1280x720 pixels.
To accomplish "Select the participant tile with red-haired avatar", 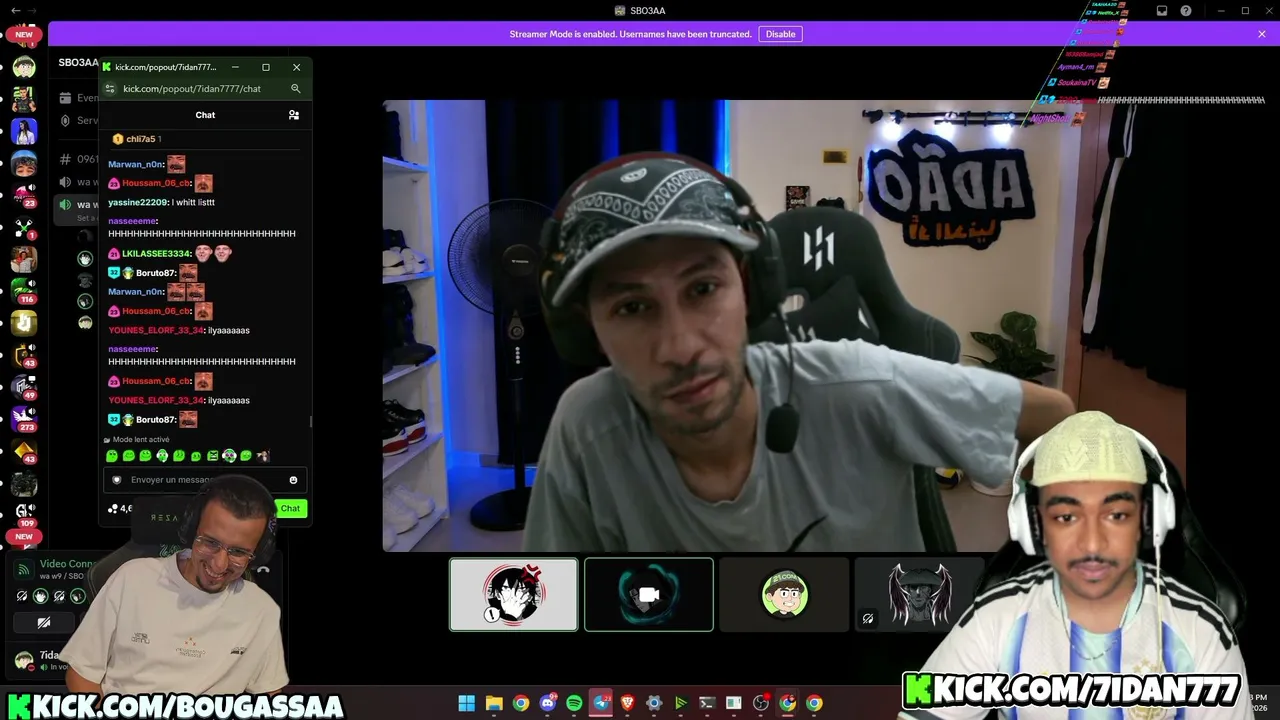I will [513, 594].
